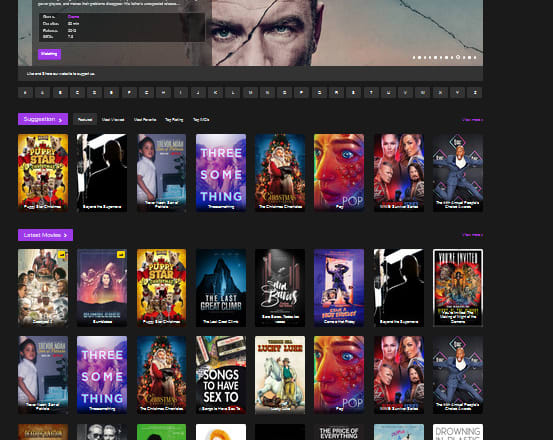Image resolution: width=553 pixels, height=440 pixels.
Task: Open Trevor Noah poster in Suggestion row
Action: tap(161, 172)
